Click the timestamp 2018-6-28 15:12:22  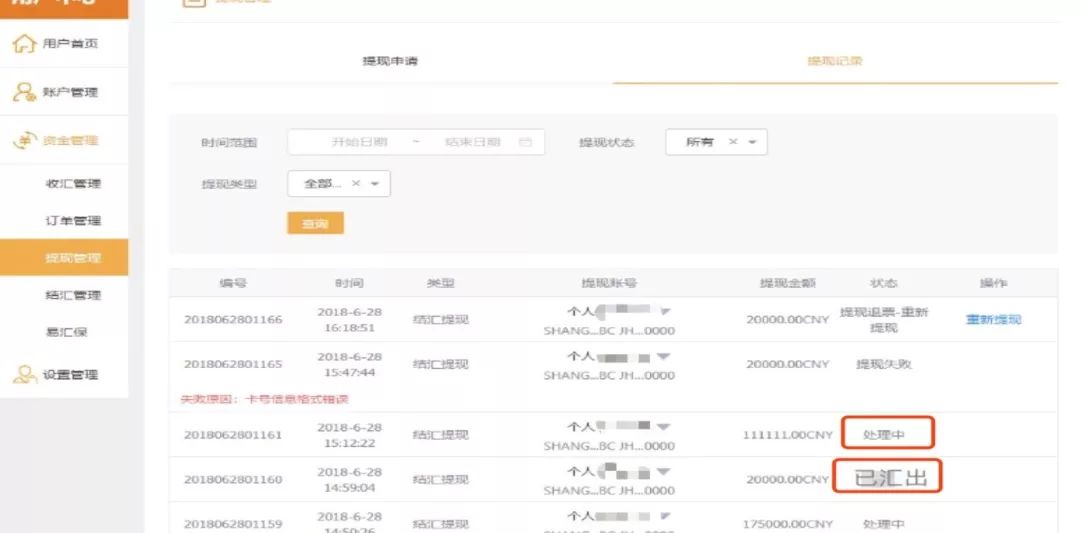(x=349, y=435)
